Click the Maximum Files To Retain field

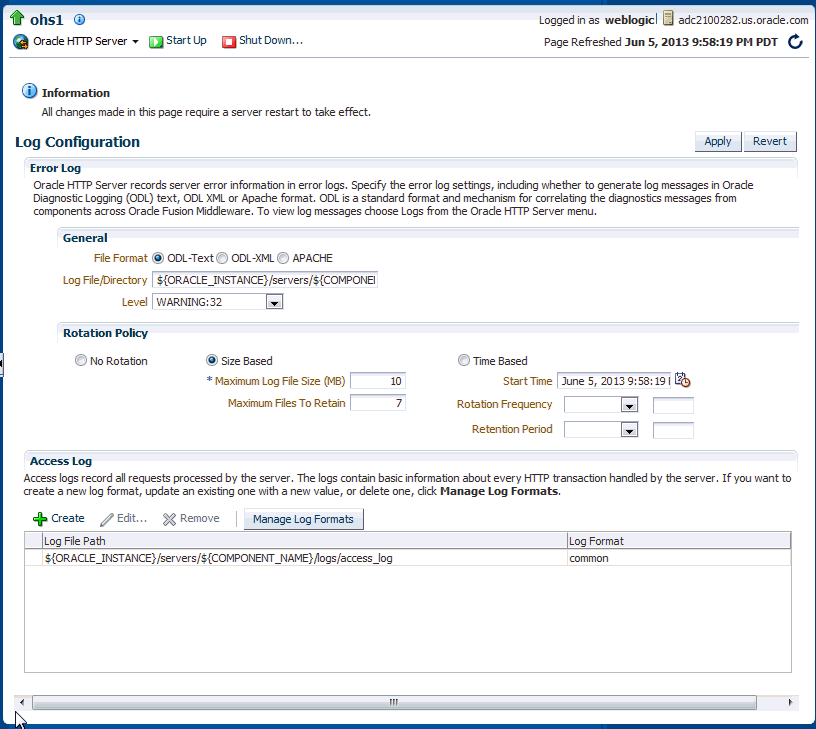[378, 403]
